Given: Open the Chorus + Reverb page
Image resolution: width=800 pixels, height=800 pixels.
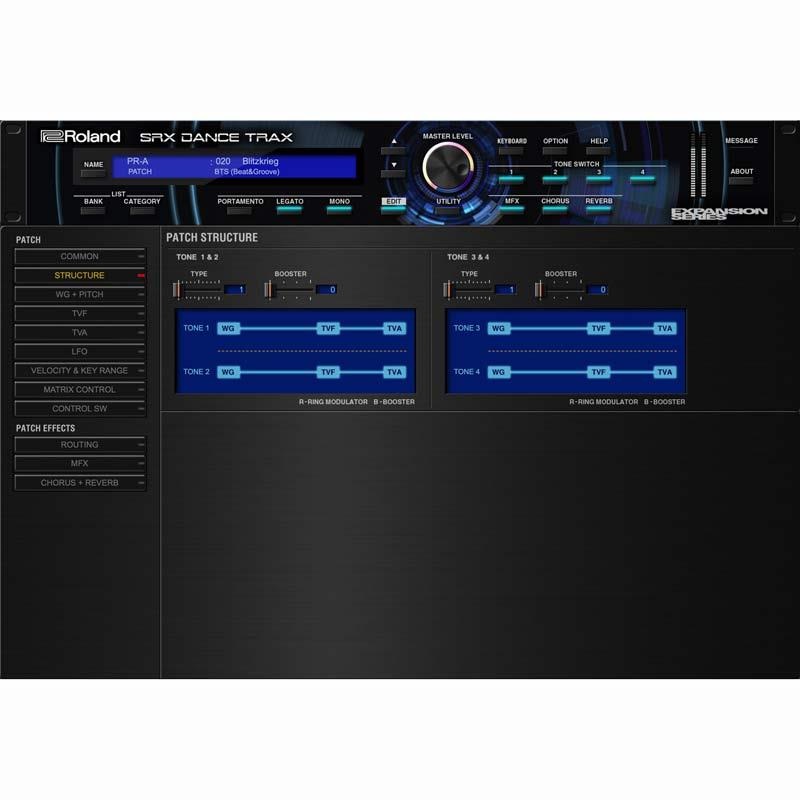Looking at the screenshot, I should [80, 483].
